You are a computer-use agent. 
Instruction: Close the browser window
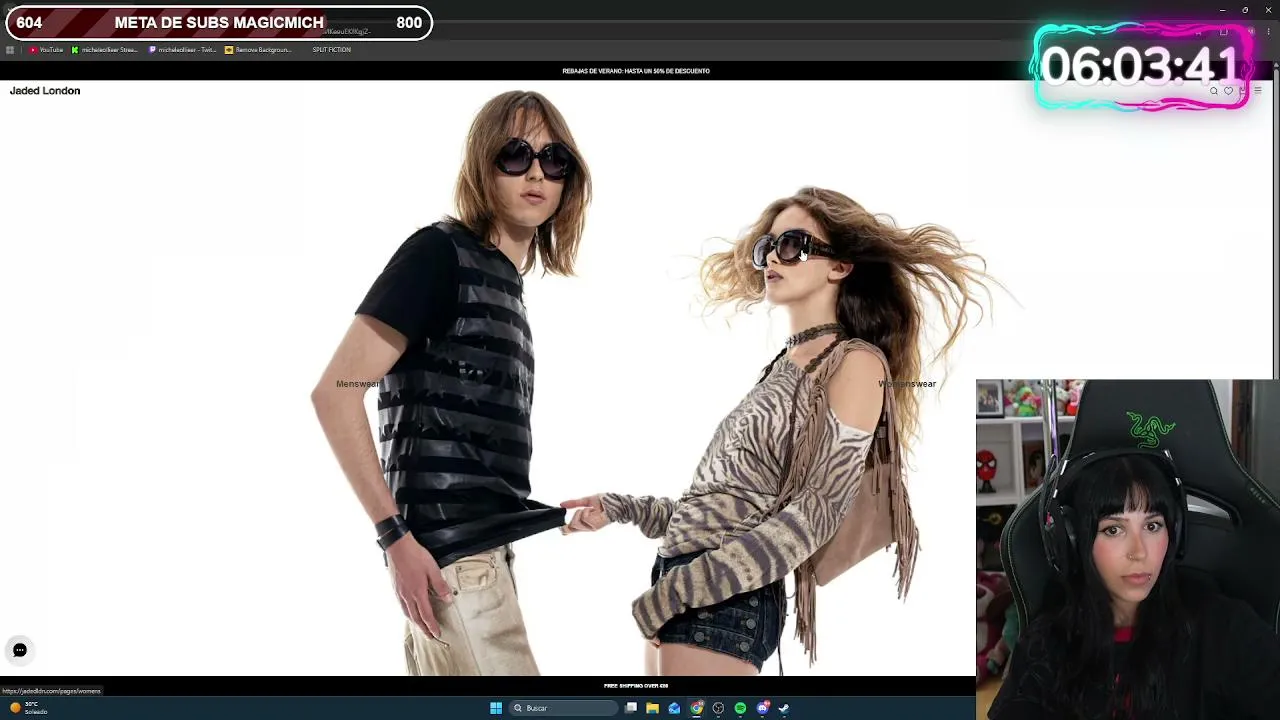click(1269, 10)
